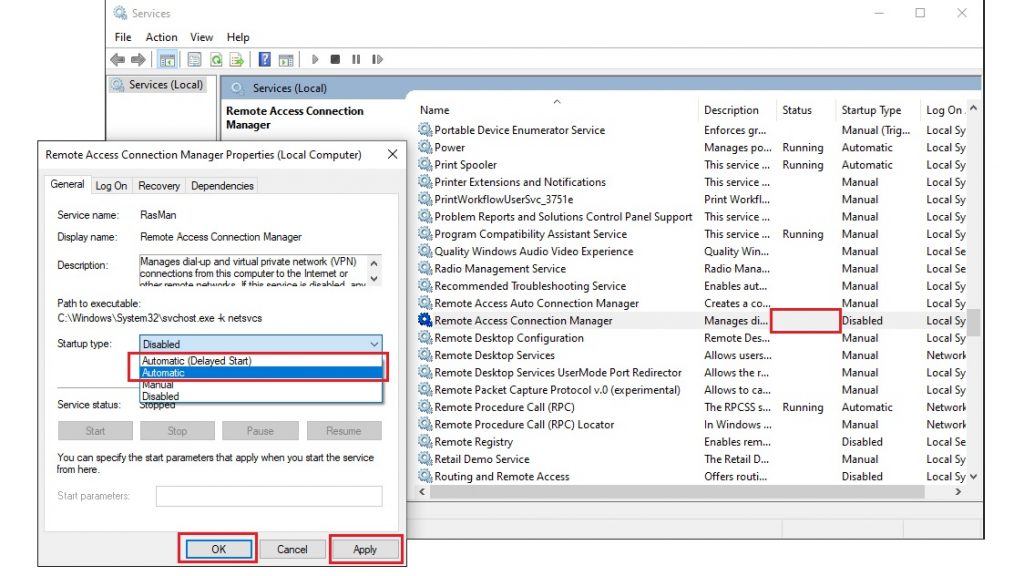Start the service using the play toolbar icon

(x=313, y=59)
